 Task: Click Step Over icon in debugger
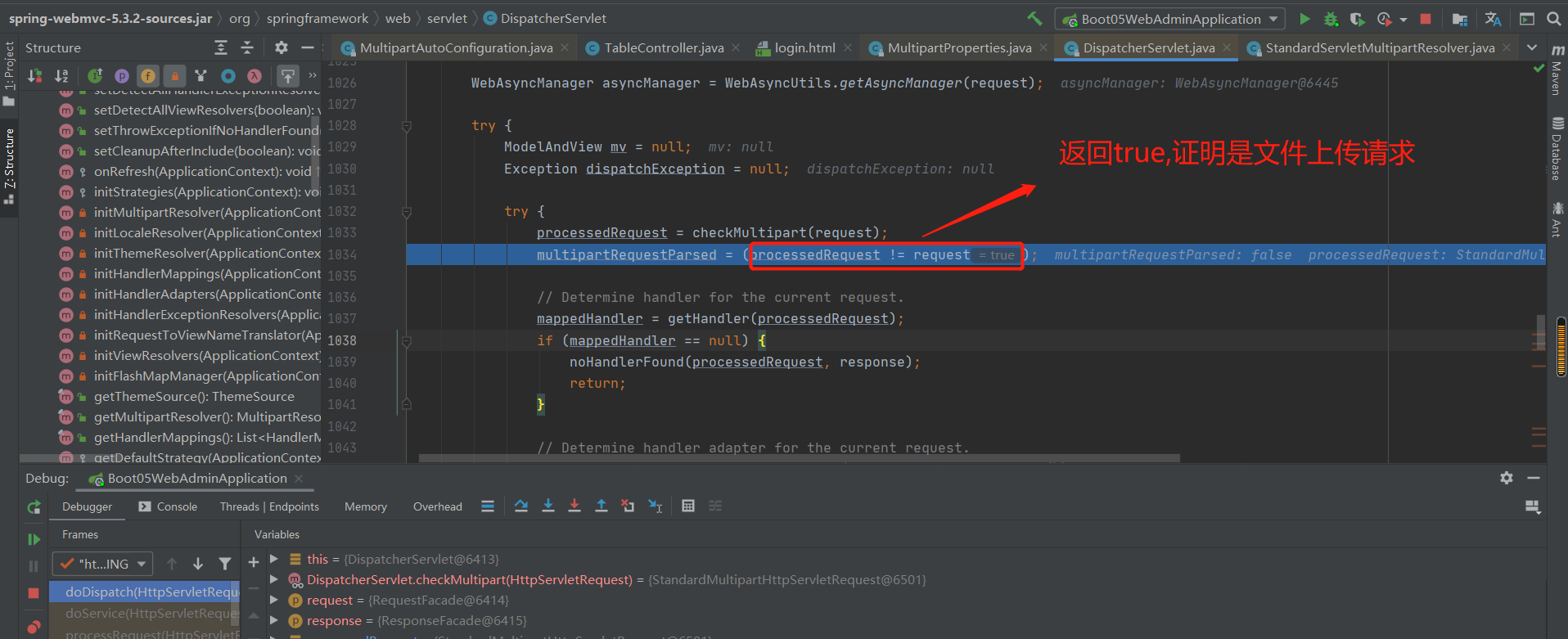coord(521,506)
